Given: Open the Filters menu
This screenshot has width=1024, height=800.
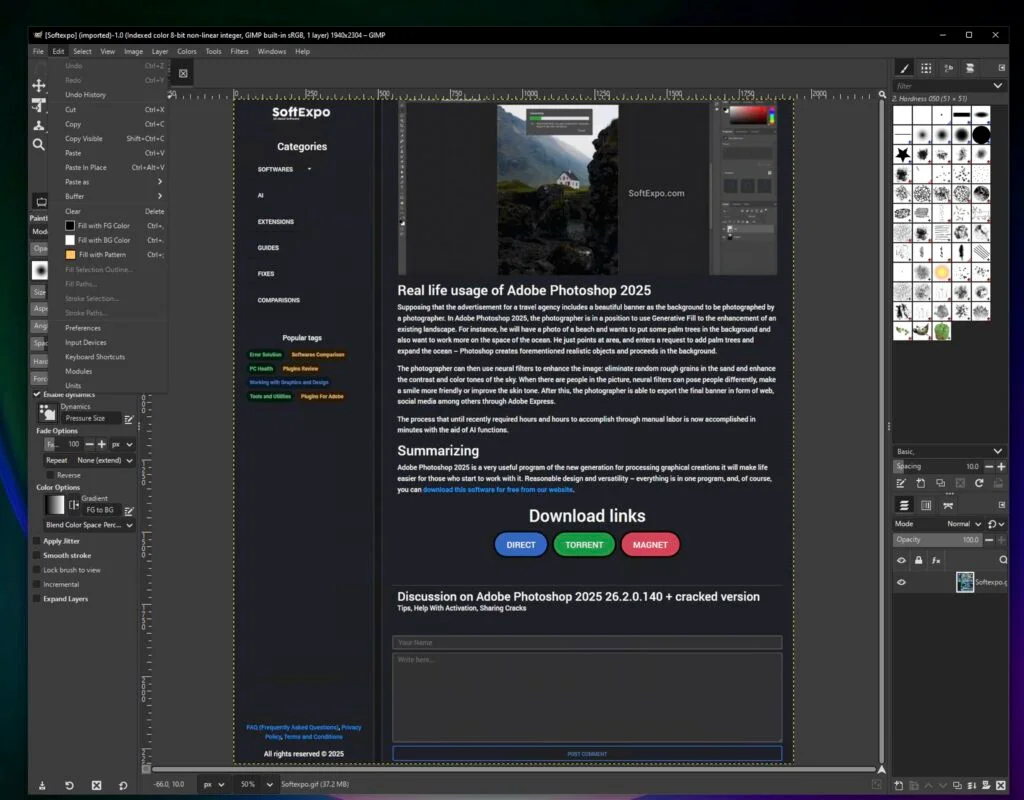Looking at the screenshot, I should pos(240,50).
